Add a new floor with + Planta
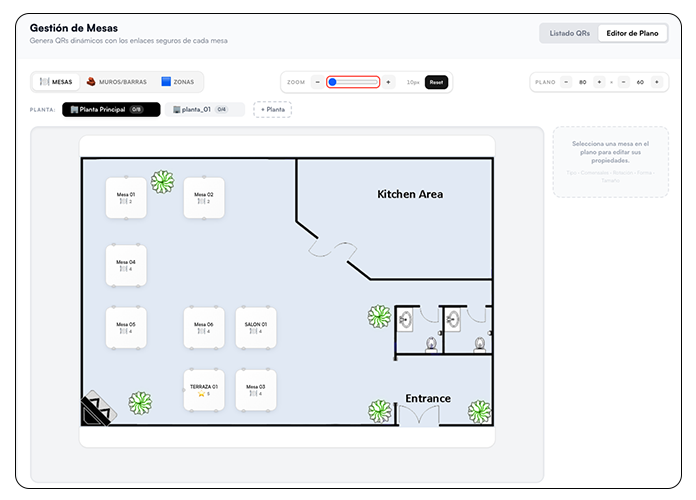This screenshot has width=696, height=500. (x=273, y=110)
